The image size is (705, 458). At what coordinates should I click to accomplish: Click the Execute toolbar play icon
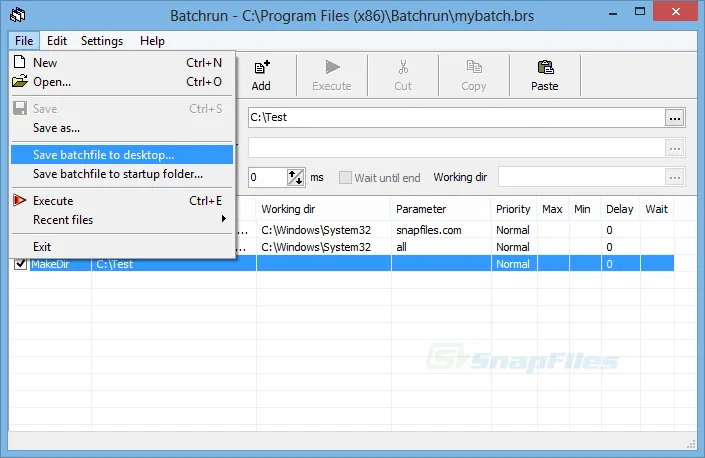(332, 67)
